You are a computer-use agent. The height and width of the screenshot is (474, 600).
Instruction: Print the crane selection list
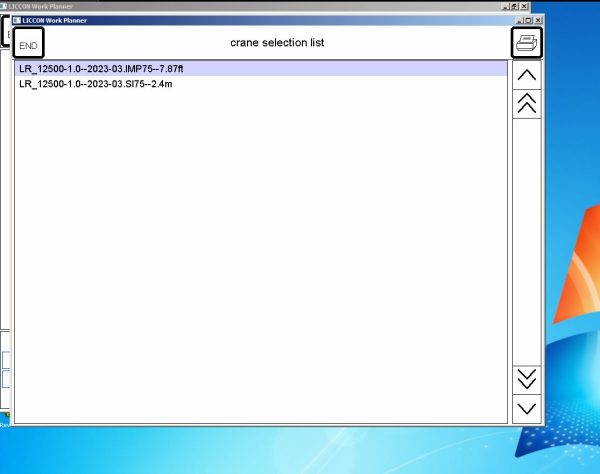pos(527,43)
